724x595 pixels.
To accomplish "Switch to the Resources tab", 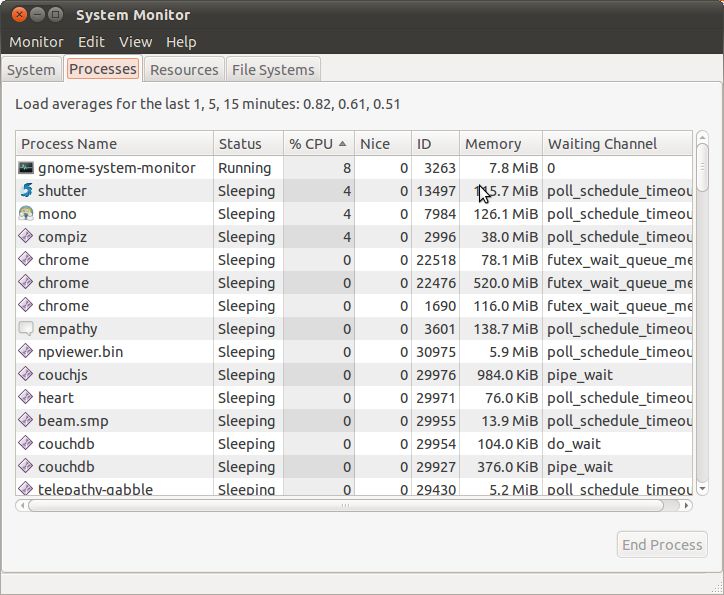I will [x=184, y=70].
